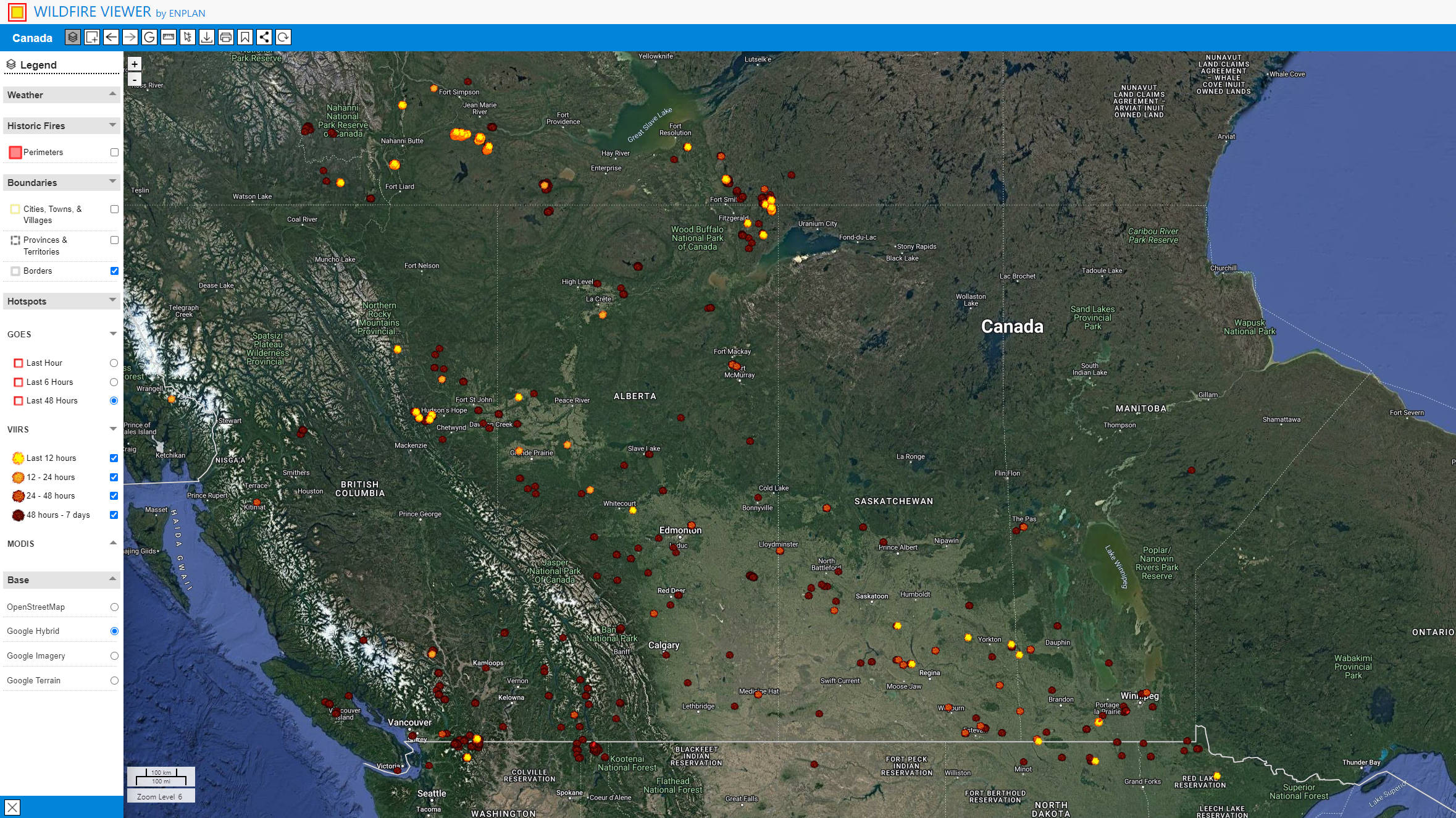This screenshot has height=818, width=1456.
Task: Click the download icon
Action: (x=207, y=38)
